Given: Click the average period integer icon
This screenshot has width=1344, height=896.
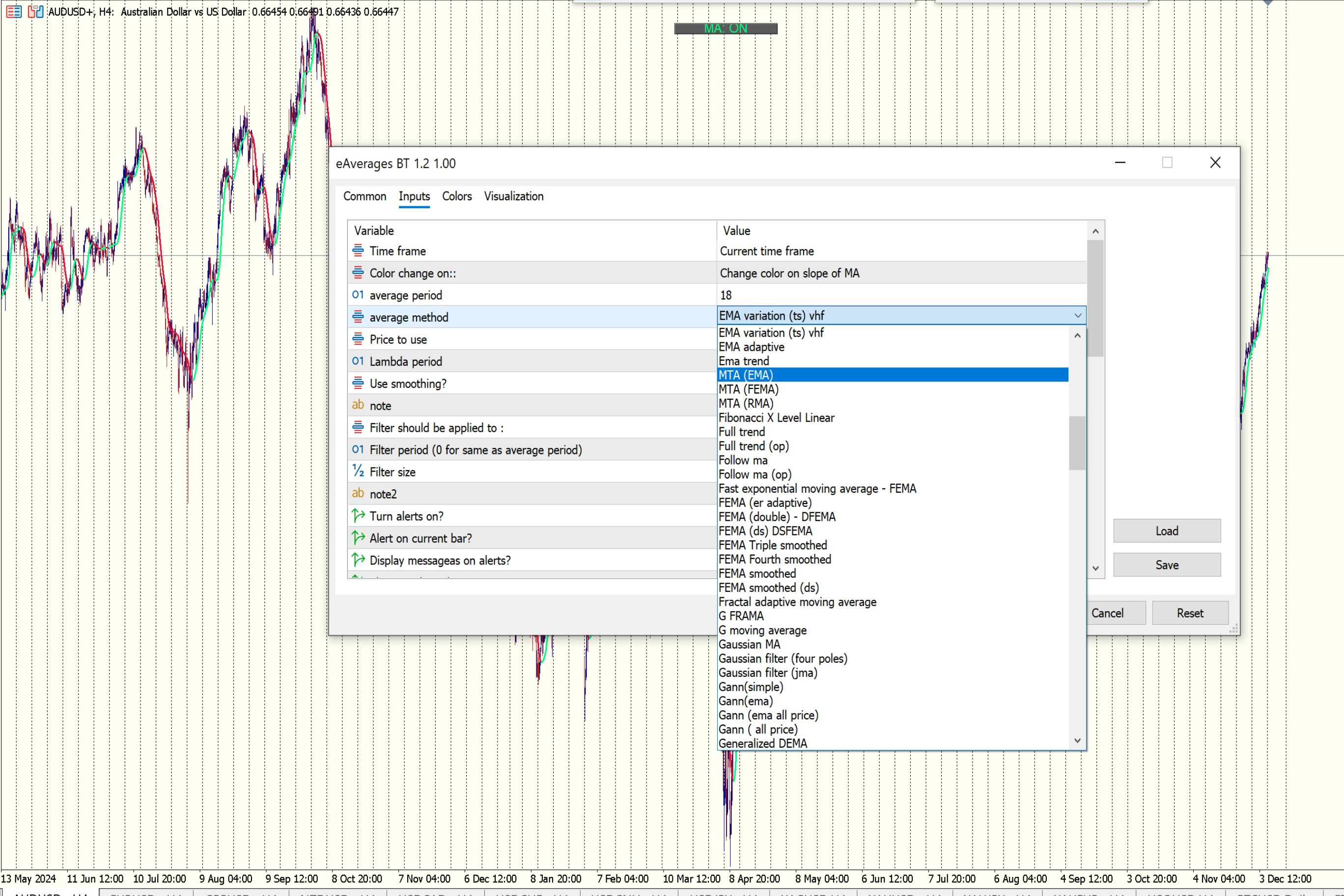Looking at the screenshot, I should tap(358, 295).
